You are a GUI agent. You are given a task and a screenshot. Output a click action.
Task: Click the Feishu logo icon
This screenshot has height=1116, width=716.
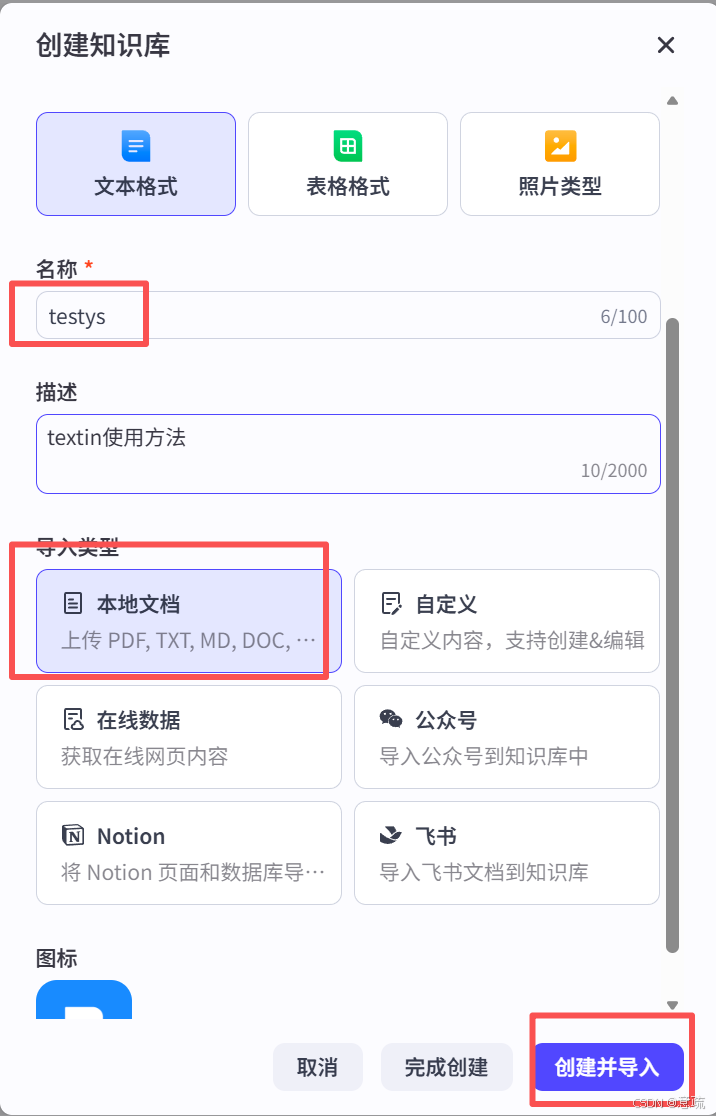click(x=392, y=836)
